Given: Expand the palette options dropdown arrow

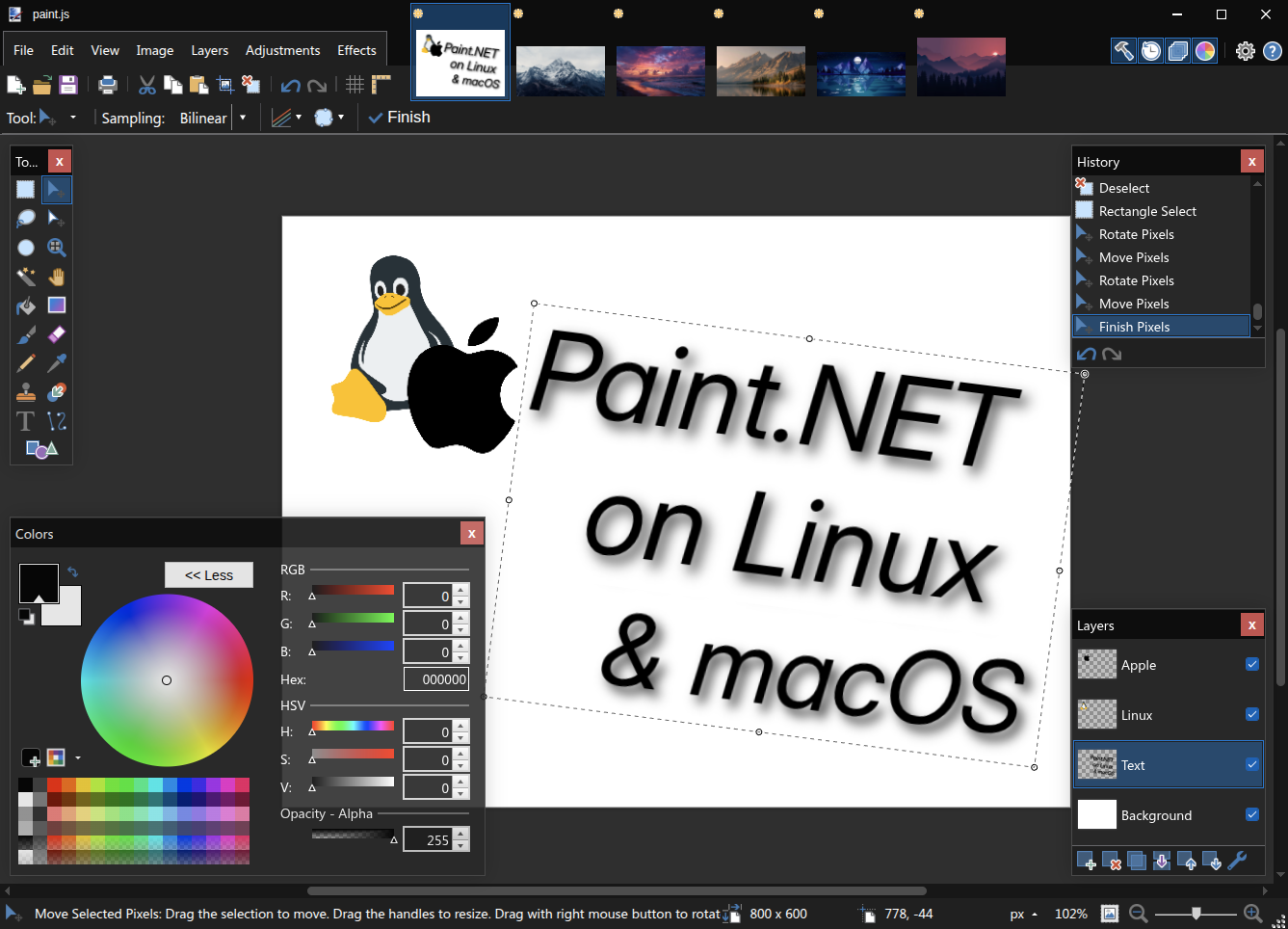Looking at the screenshot, I should pyautogui.click(x=78, y=757).
